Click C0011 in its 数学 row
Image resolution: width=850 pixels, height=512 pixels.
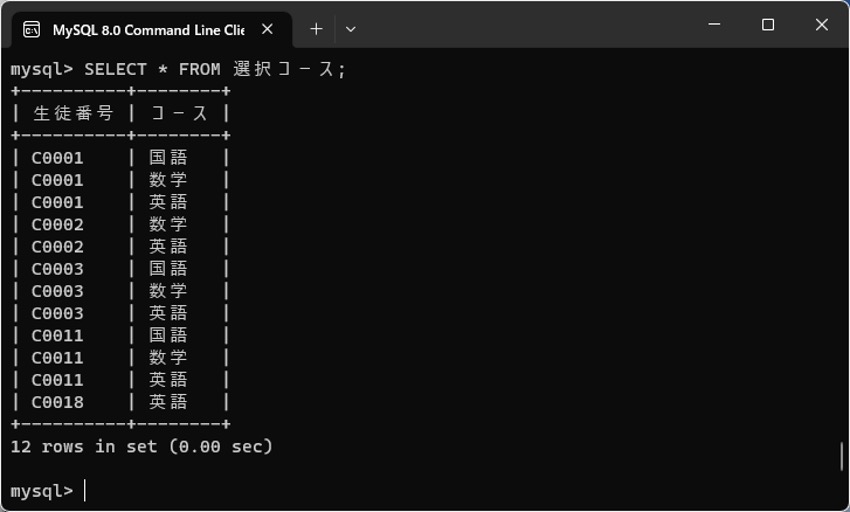point(57,358)
